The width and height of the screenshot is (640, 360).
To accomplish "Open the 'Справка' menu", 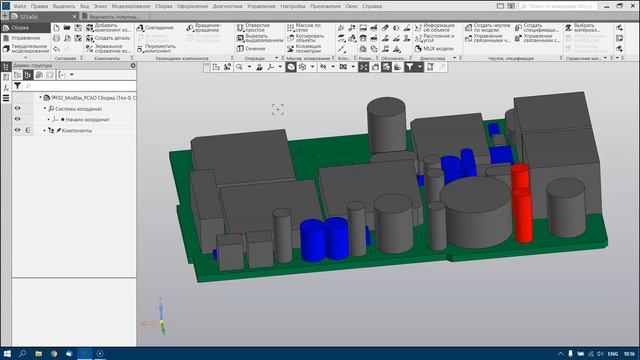I will coord(372,6).
